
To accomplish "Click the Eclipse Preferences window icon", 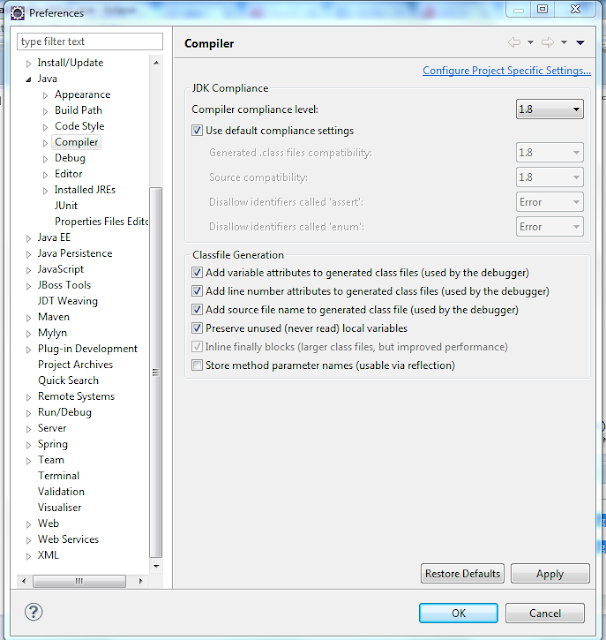I will coord(18,13).
